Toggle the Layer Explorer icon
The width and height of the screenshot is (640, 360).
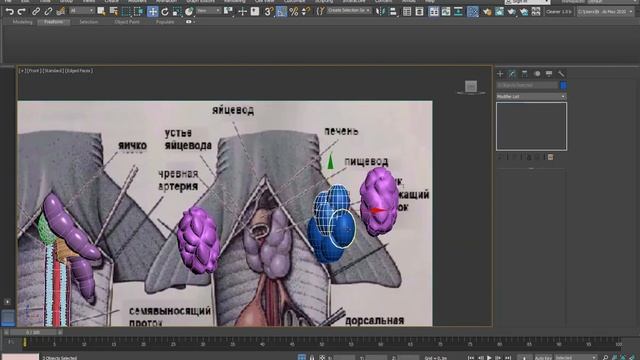click(x=420, y=11)
